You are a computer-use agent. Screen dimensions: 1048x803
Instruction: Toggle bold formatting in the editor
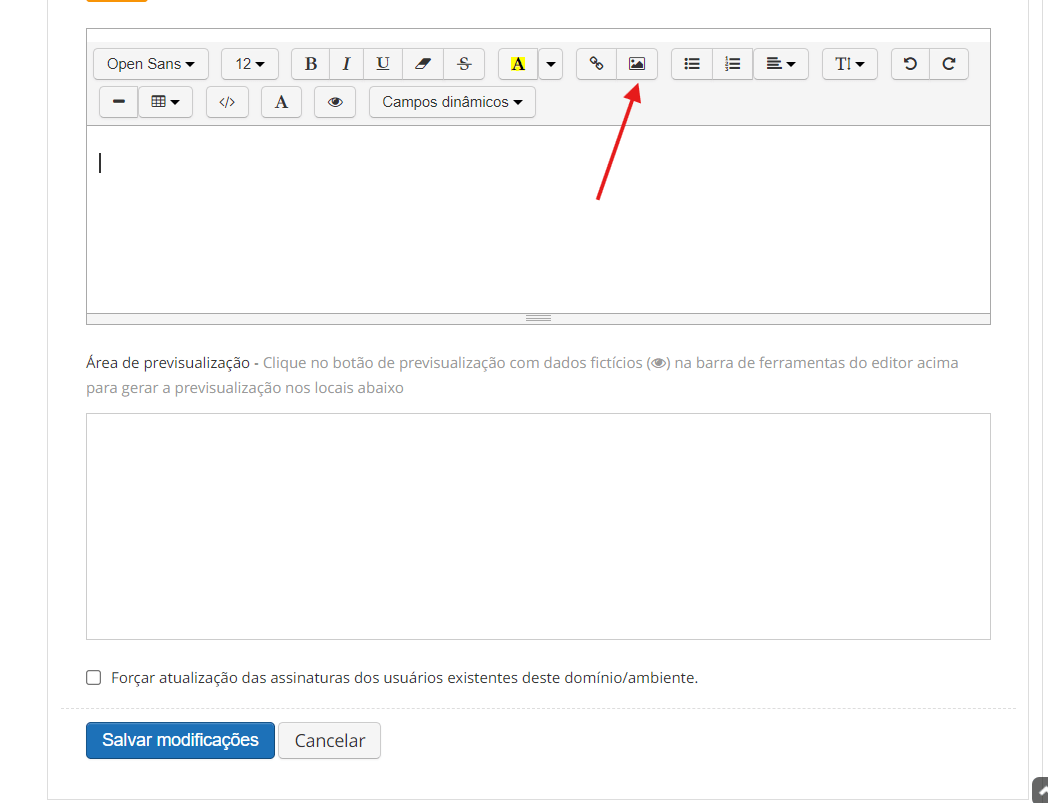coord(311,64)
